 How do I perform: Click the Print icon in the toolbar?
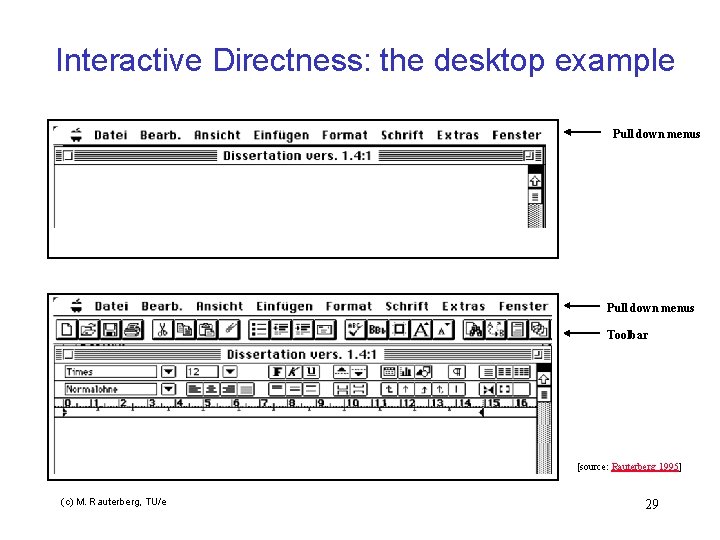(x=132, y=329)
